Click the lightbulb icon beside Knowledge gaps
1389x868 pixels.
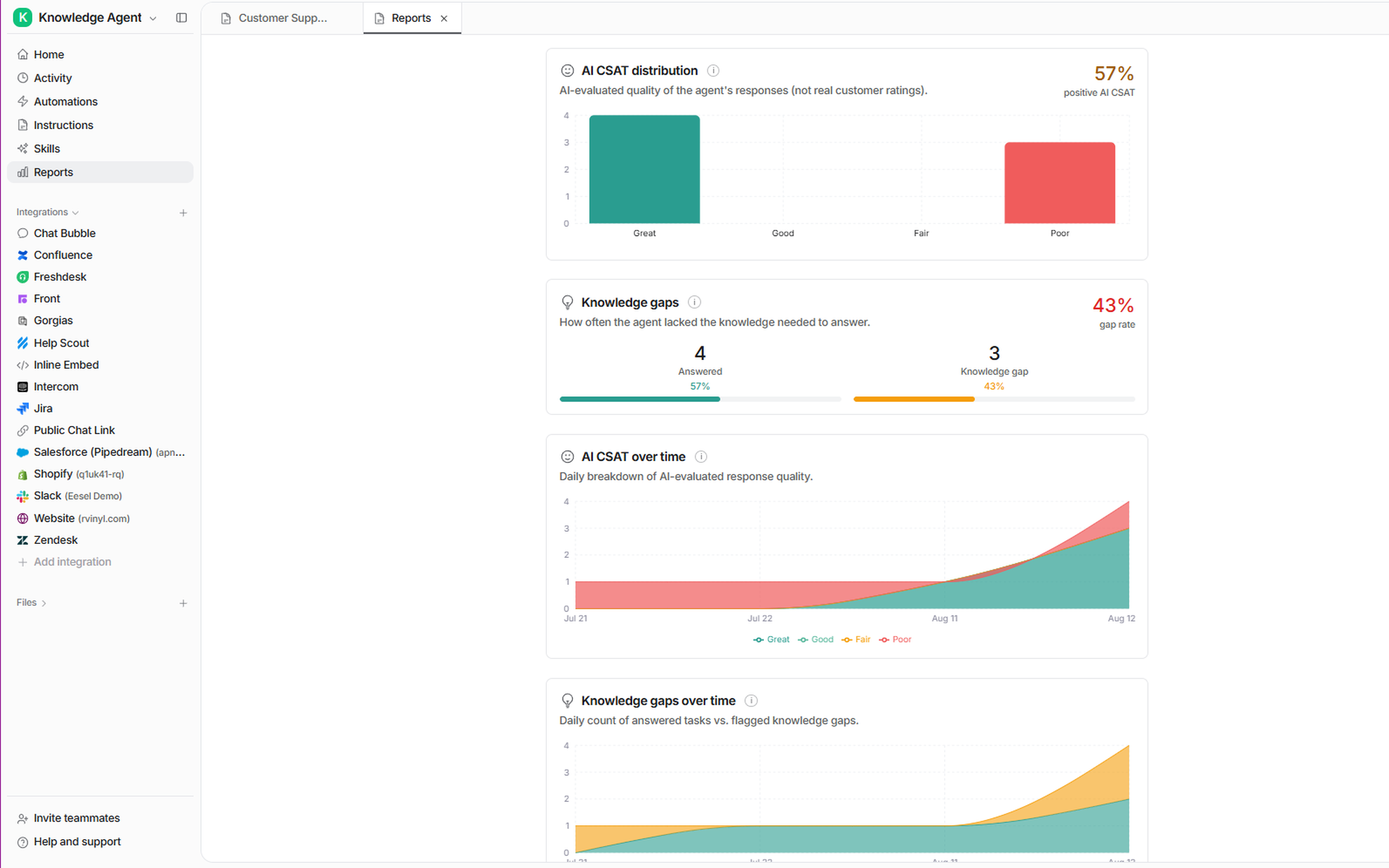[567, 303]
